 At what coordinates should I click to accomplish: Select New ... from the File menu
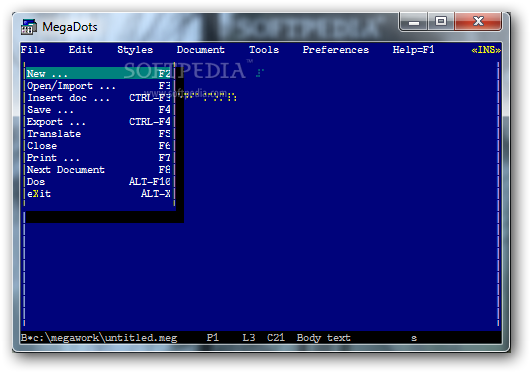click(99, 74)
